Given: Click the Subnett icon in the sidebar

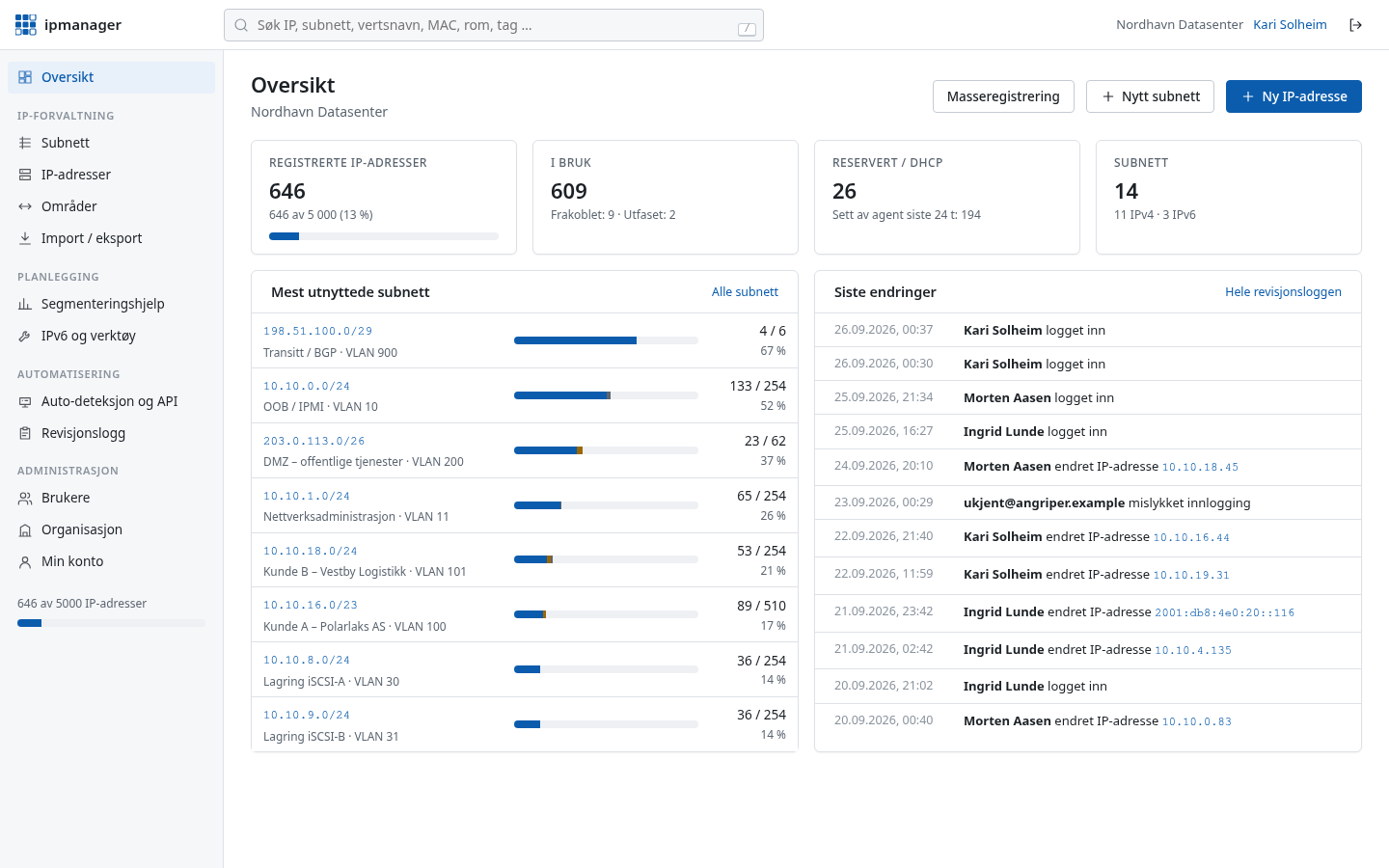Looking at the screenshot, I should (25, 143).
